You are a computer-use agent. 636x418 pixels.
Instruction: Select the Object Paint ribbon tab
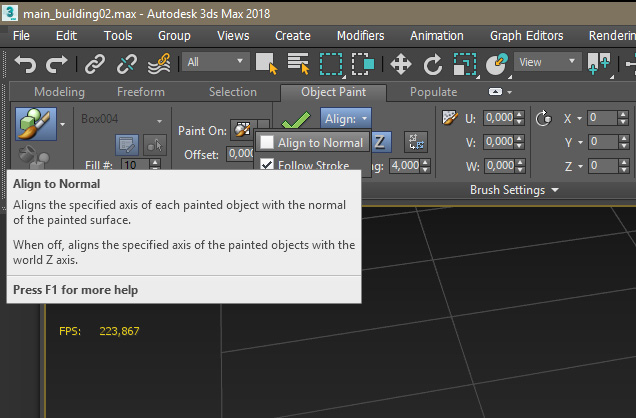333,92
